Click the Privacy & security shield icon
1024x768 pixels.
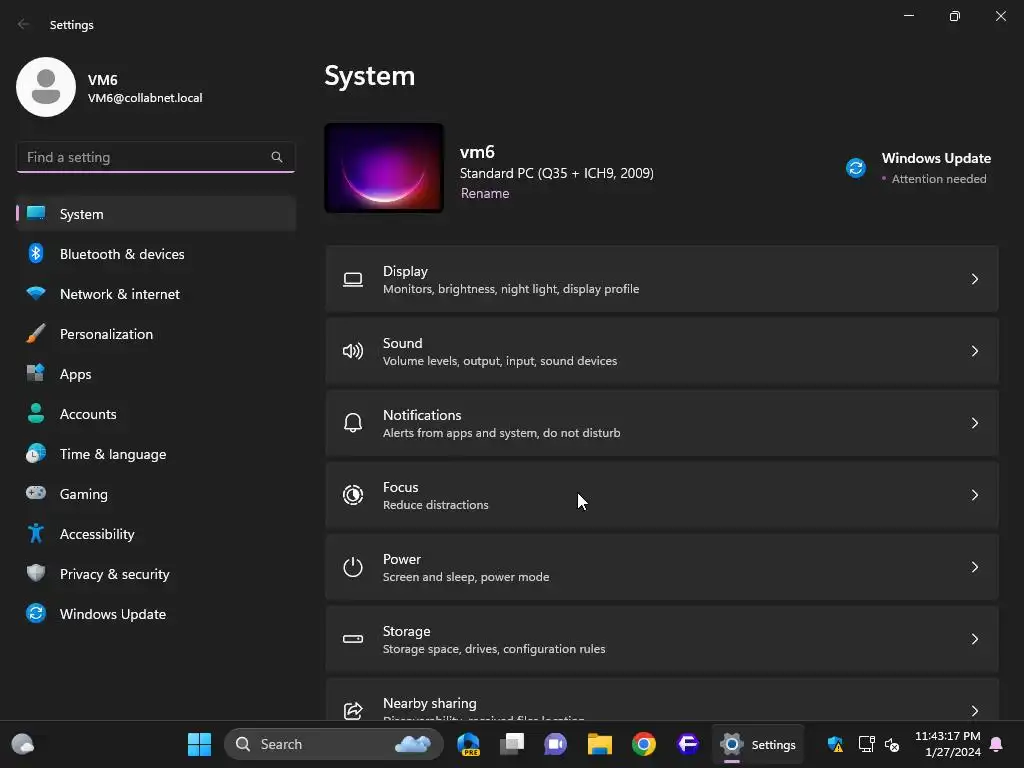coord(36,573)
